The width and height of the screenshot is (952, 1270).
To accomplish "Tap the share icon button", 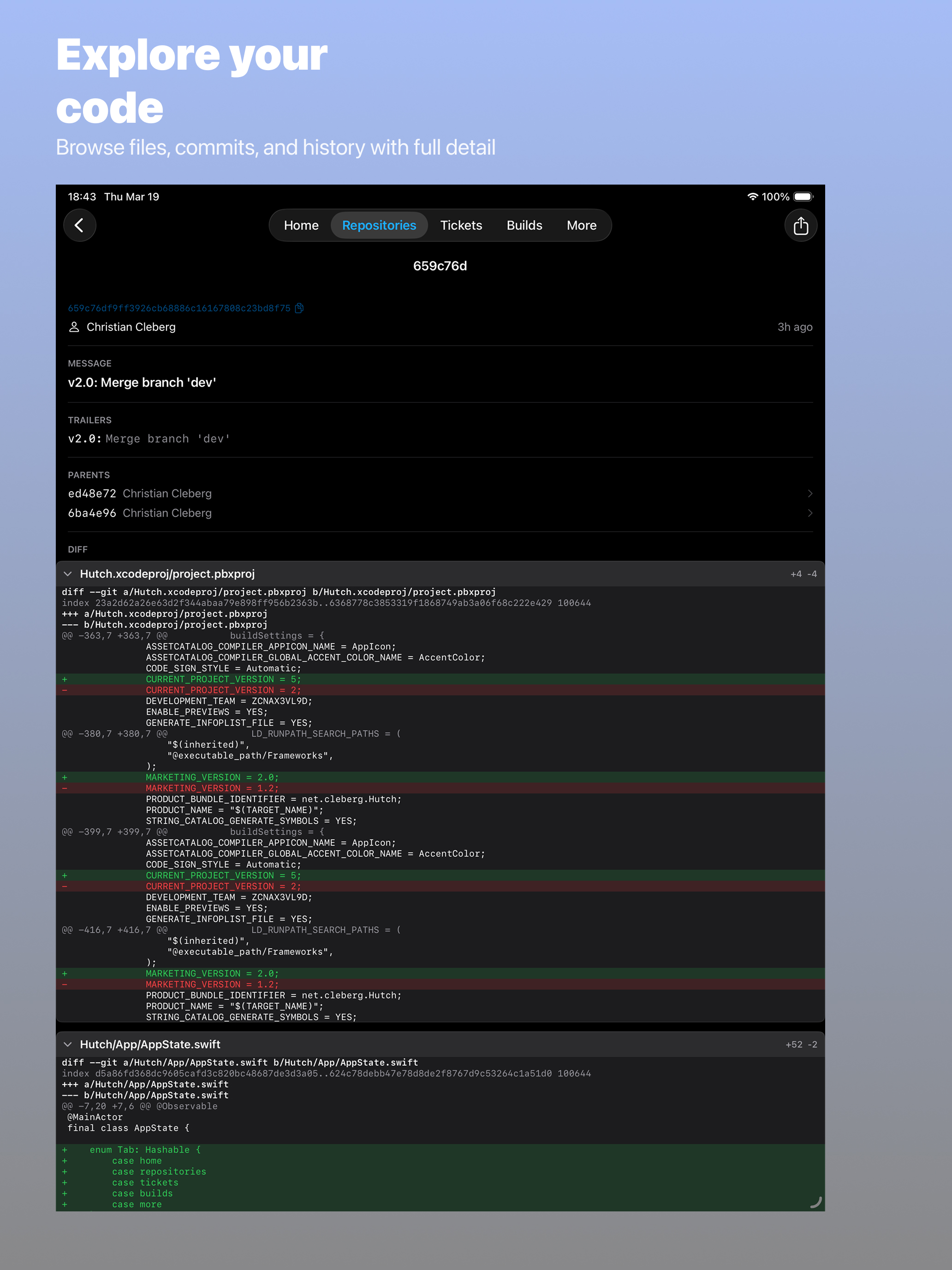I will [801, 225].
